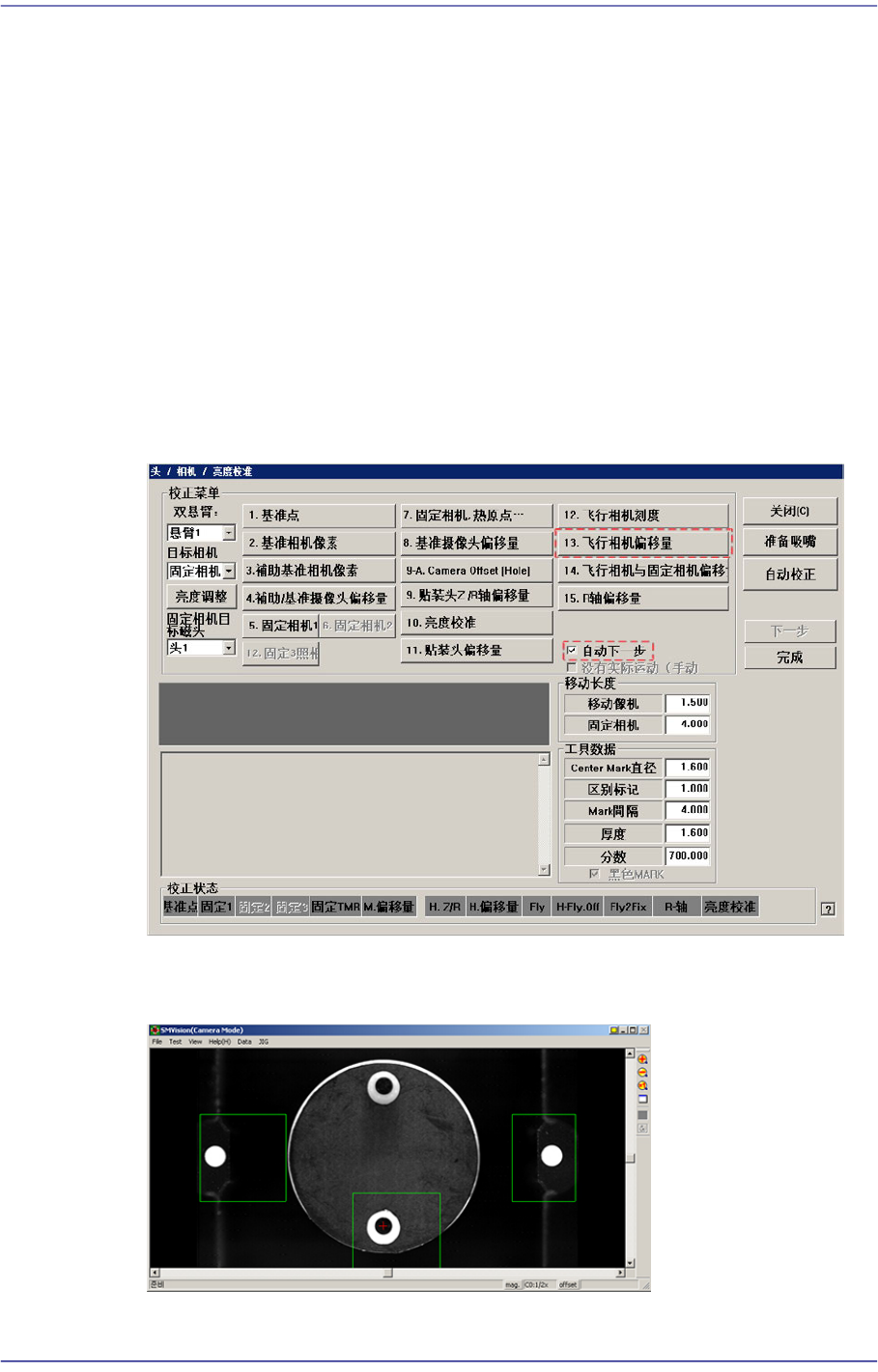Viewport: 878px width, 1372px height.
Task: Open the File menu in SMVision
Action: click(x=156, y=1042)
